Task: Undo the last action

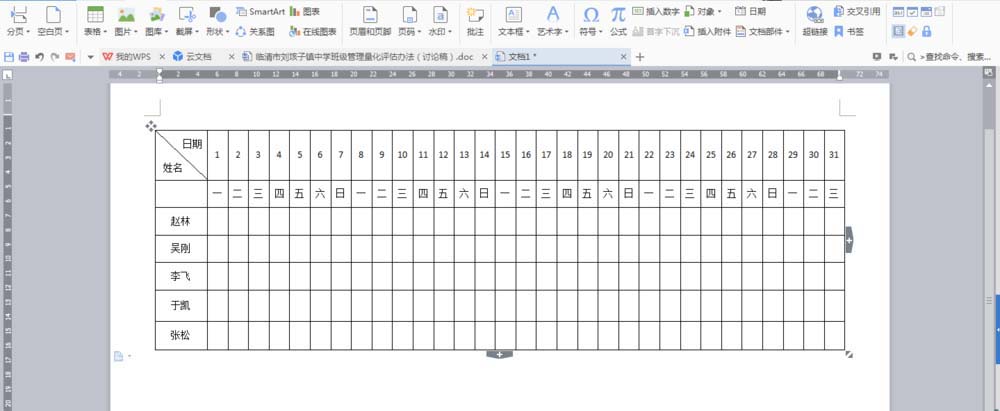Action: coord(40,57)
